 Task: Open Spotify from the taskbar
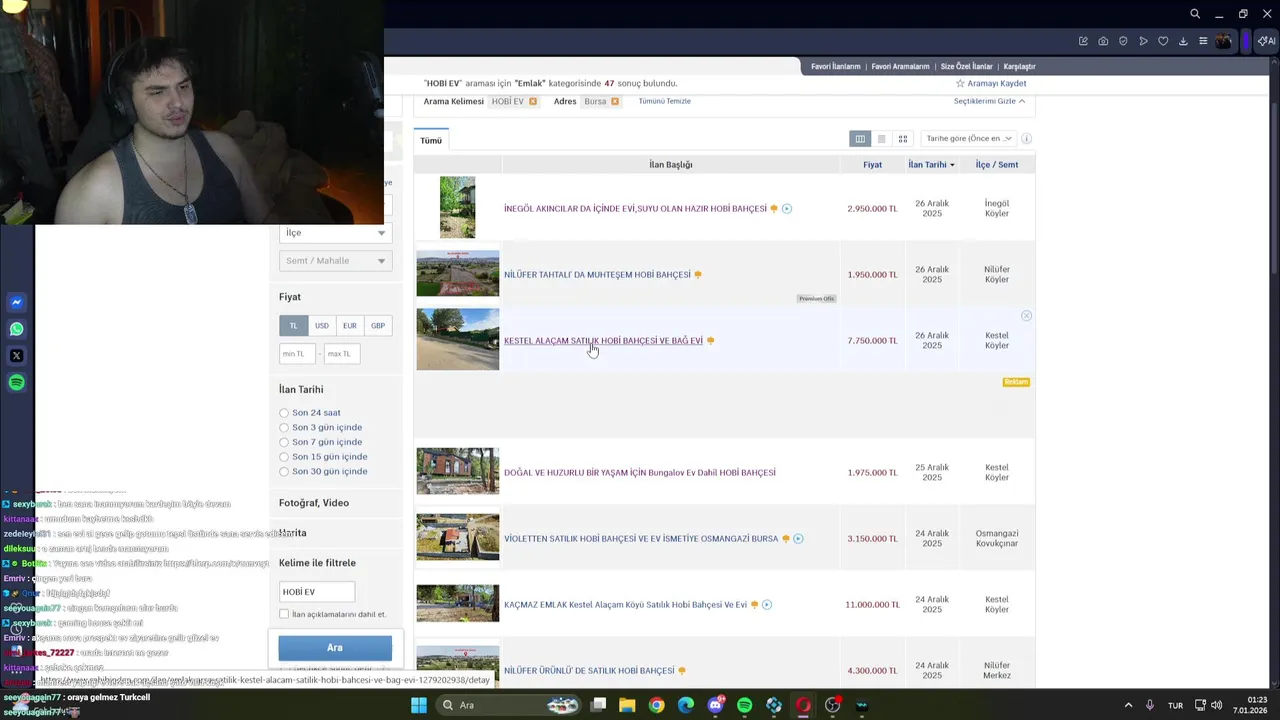pyautogui.click(x=744, y=705)
